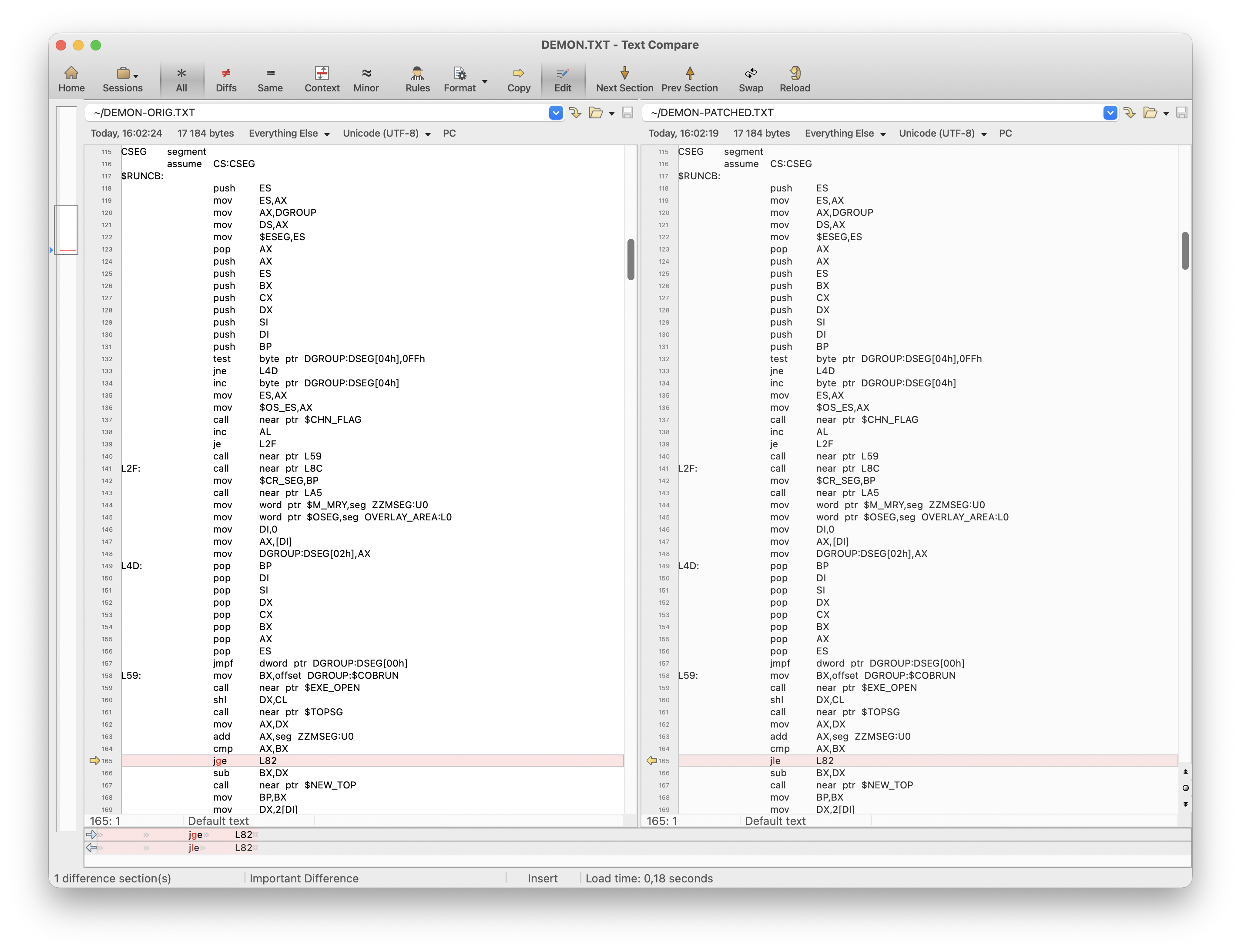The height and width of the screenshot is (952, 1241).
Task: Open the Rules dialog icon
Action: tap(417, 79)
